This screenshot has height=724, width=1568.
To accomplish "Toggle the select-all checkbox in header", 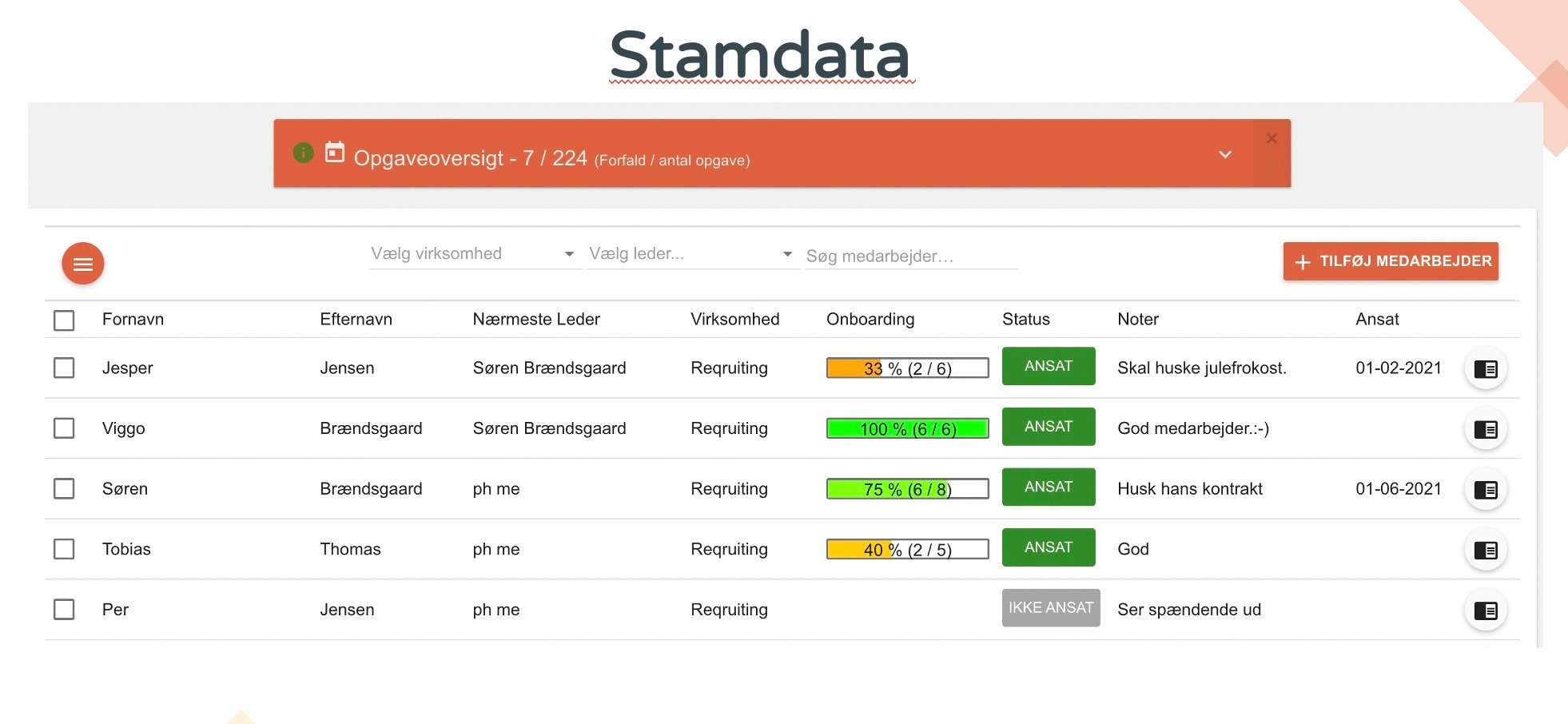I will pos(64,320).
